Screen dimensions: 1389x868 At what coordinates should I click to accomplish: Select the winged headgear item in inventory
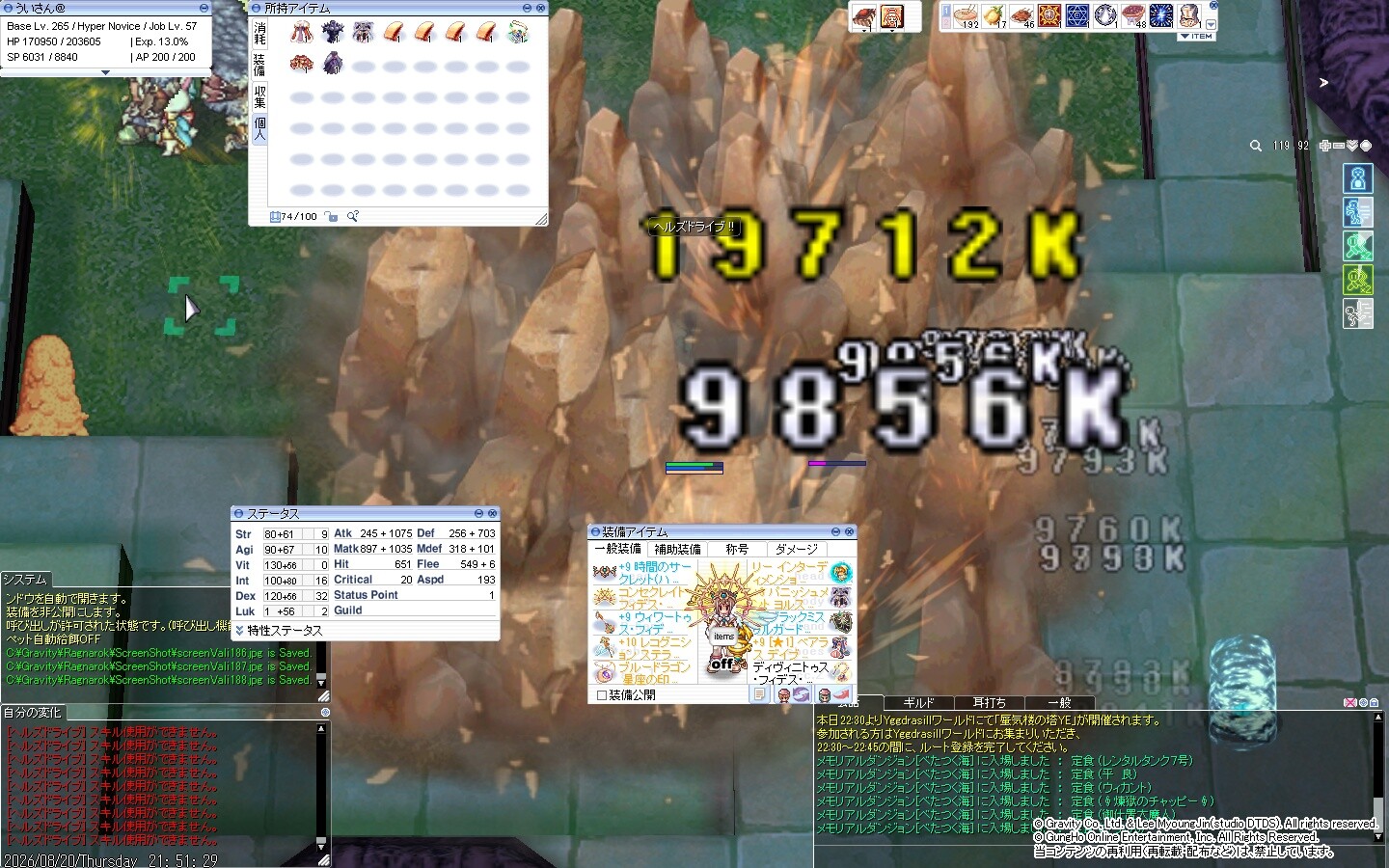tap(364, 34)
